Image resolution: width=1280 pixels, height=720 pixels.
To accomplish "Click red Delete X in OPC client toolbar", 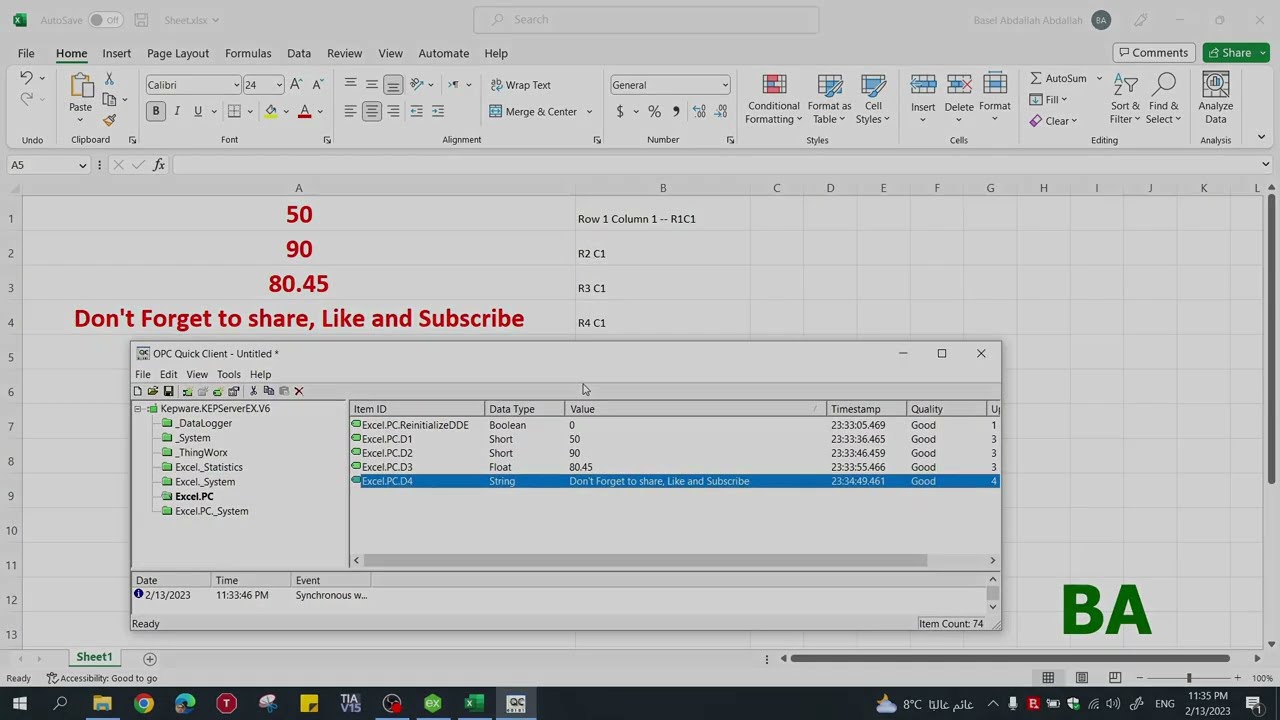I will click(x=298, y=391).
